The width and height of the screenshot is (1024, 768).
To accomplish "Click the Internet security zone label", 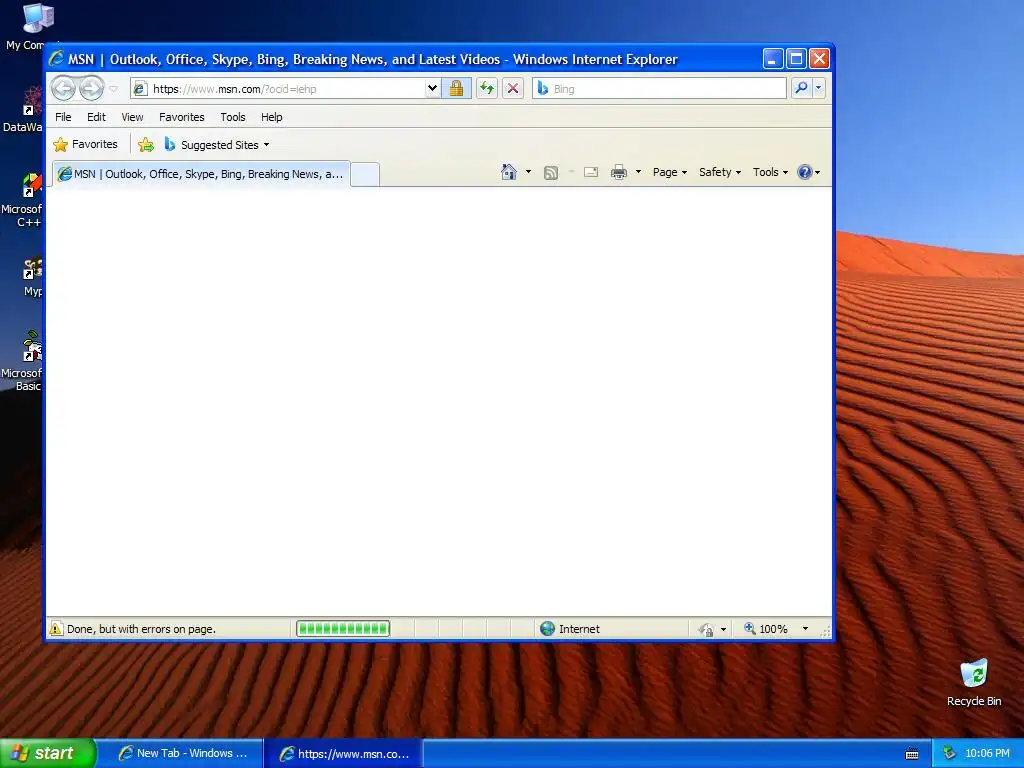I will [x=579, y=629].
